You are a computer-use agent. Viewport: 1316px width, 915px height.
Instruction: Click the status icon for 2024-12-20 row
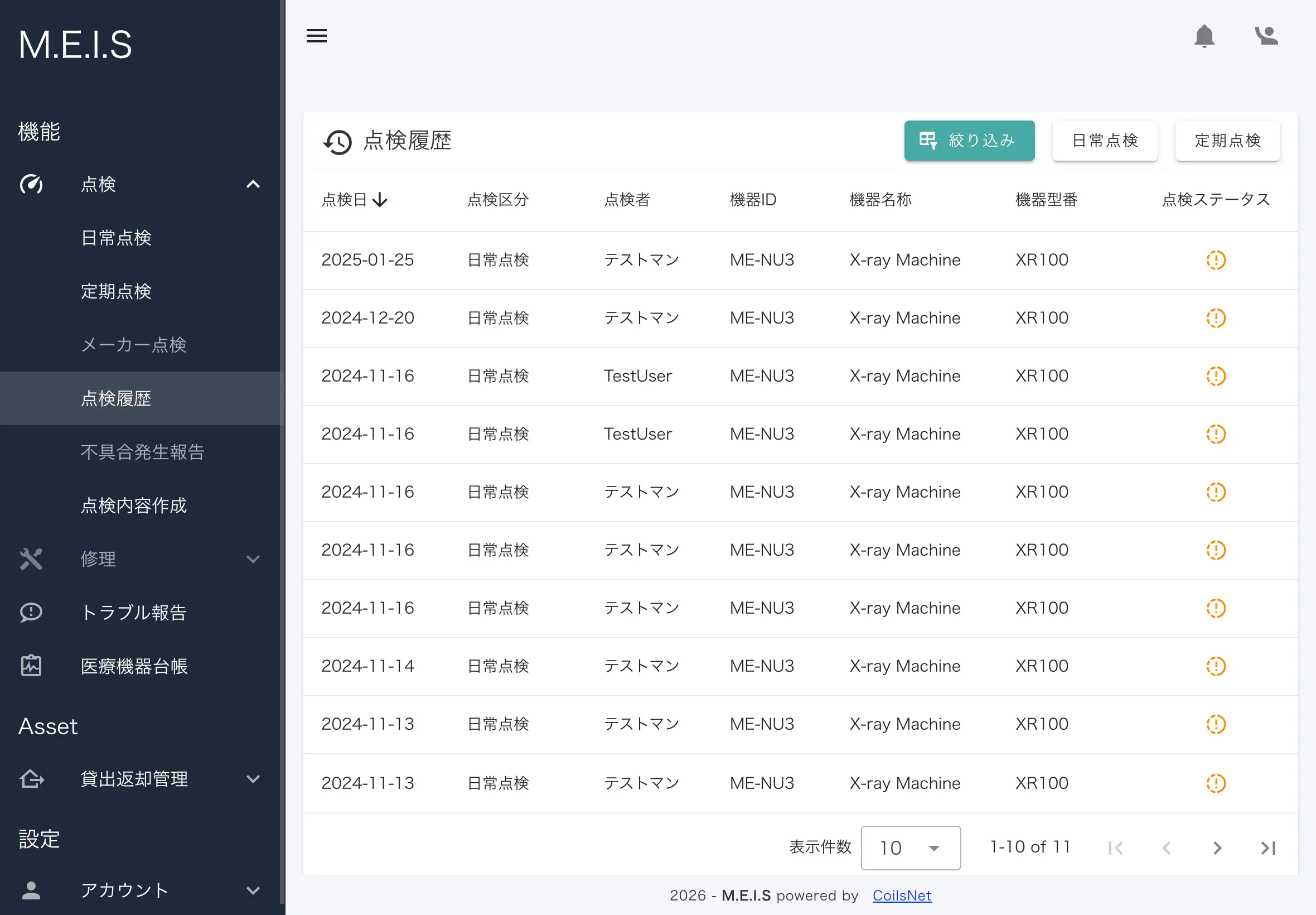coord(1215,317)
